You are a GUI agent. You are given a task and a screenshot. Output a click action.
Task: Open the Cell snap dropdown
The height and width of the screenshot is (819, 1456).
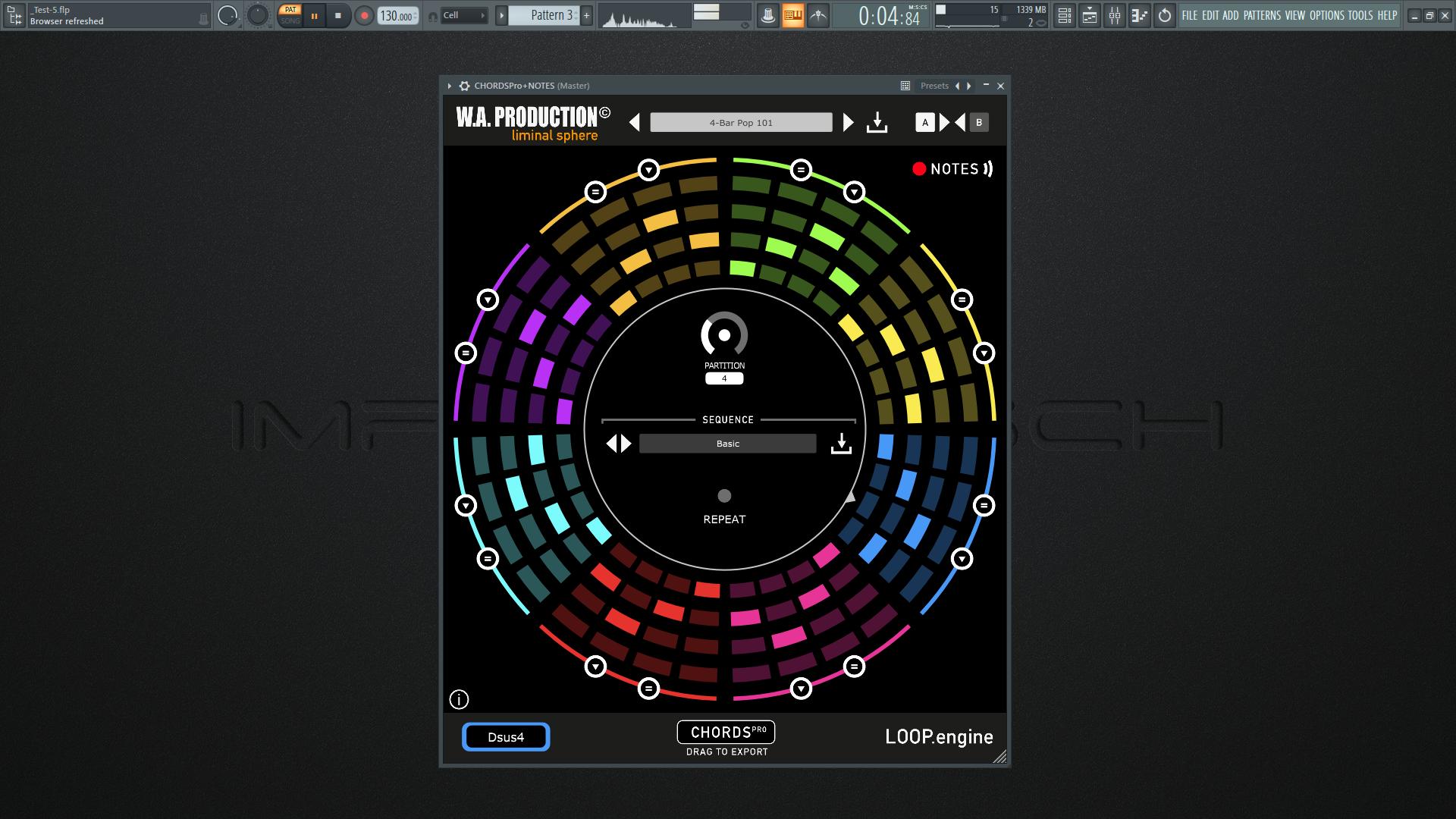tap(463, 15)
